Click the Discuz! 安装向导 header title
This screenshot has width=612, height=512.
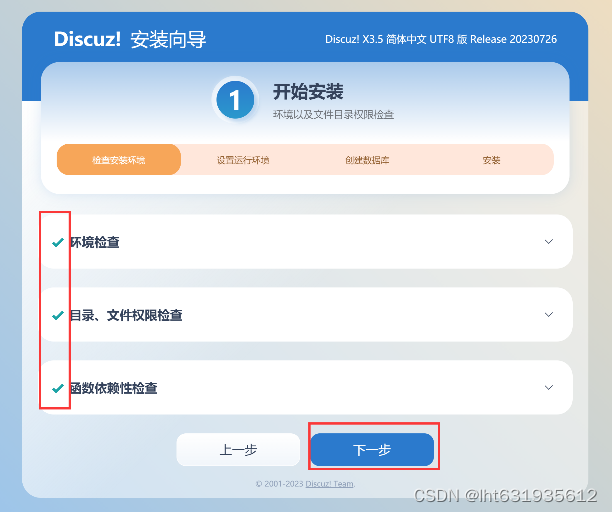point(130,39)
